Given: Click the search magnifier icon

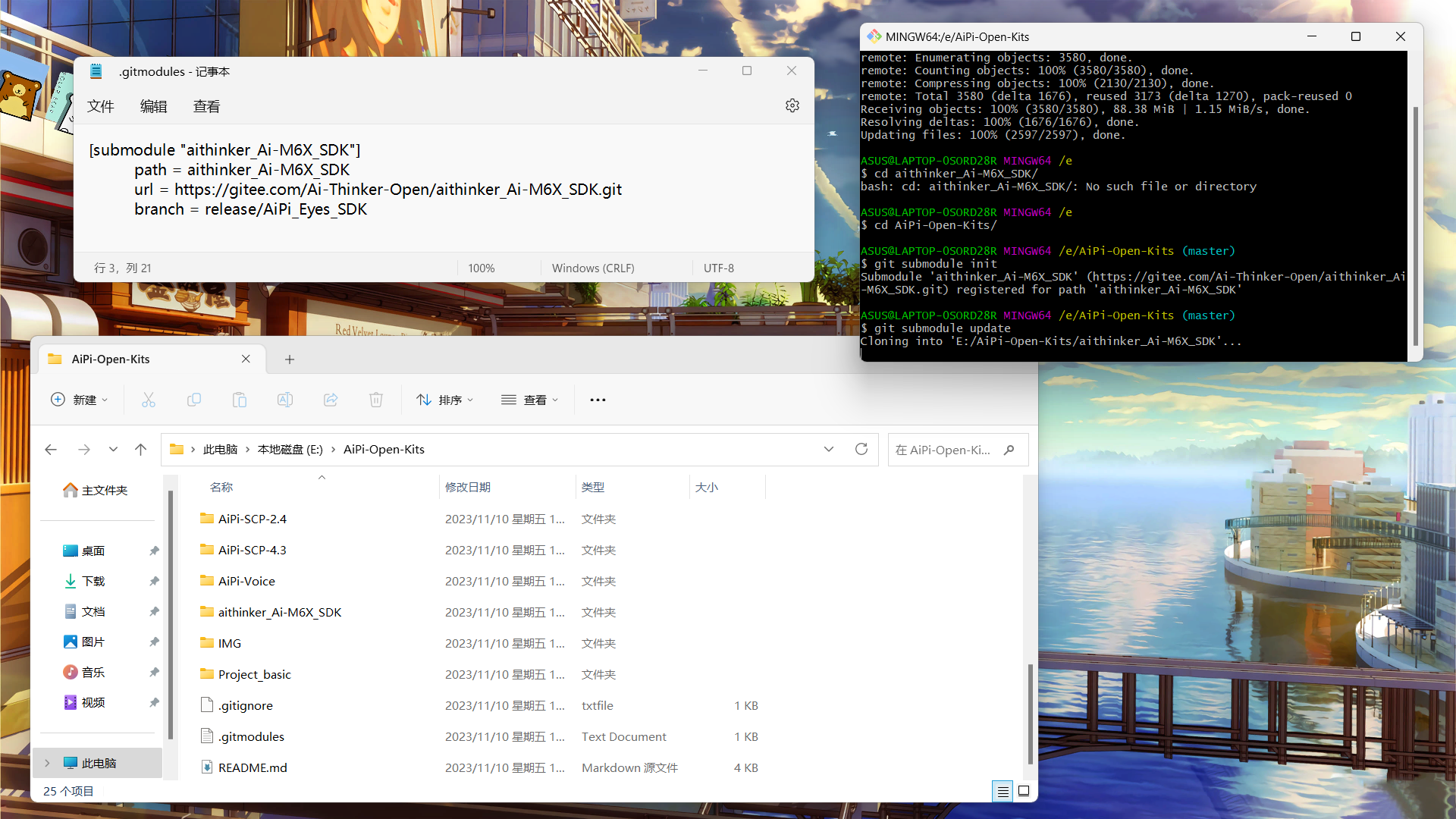Looking at the screenshot, I should pyautogui.click(x=1009, y=450).
